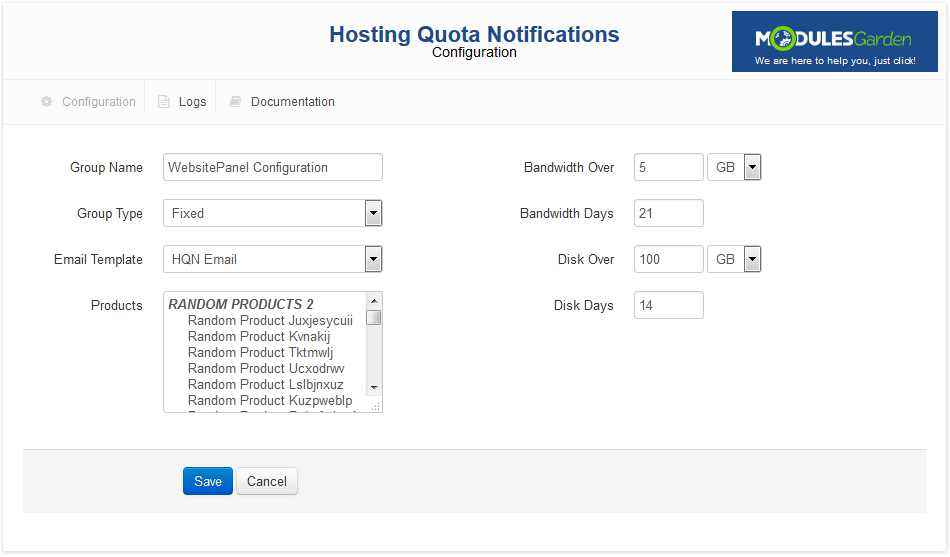Click the Products list scroll up arrow
This screenshot has height=557, width=950.
click(x=374, y=301)
